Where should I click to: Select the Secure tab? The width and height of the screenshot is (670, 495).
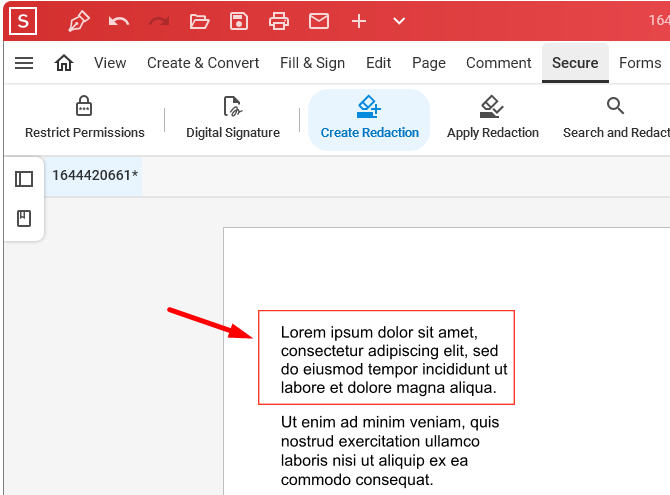coord(575,63)
